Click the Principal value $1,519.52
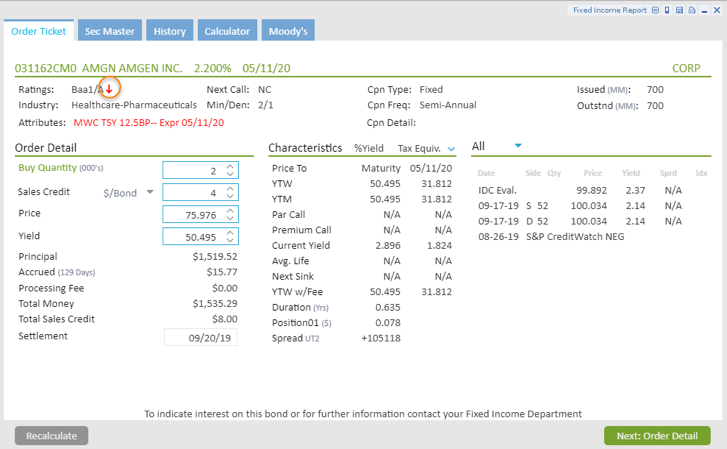The width and height of the screenshot is (727, 449). 215,256
